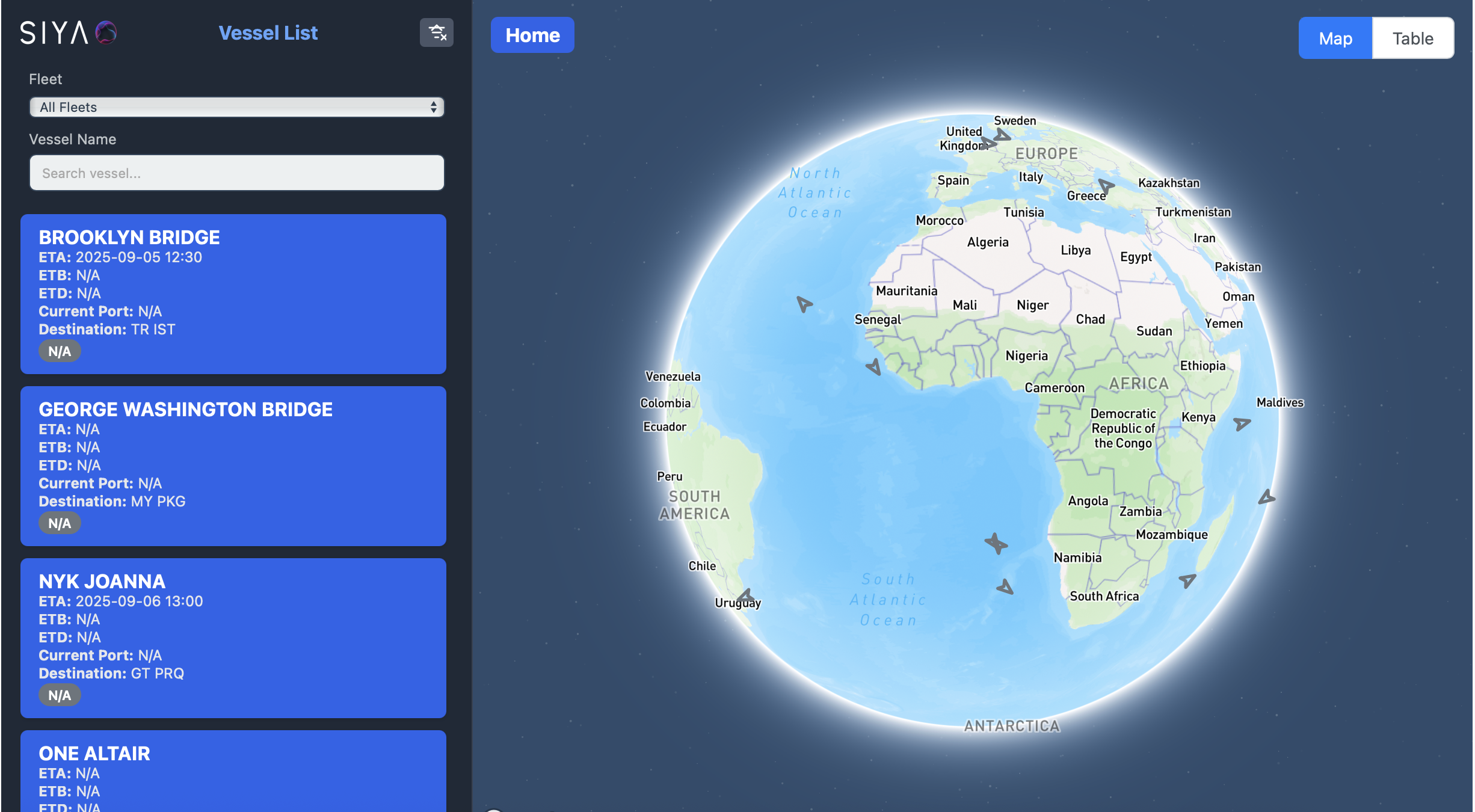Image resolution: width=1475 pixels, height=812 pixels.
Task: Select the BROOKLYN BRIDGE vessel card
Action: coord(233,294)
